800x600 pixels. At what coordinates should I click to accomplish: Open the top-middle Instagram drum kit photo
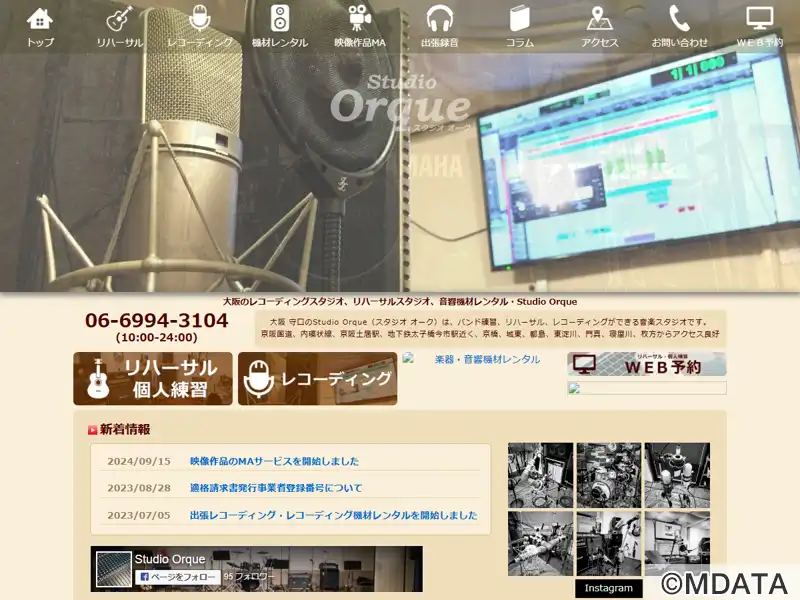[x=609, y=475]
